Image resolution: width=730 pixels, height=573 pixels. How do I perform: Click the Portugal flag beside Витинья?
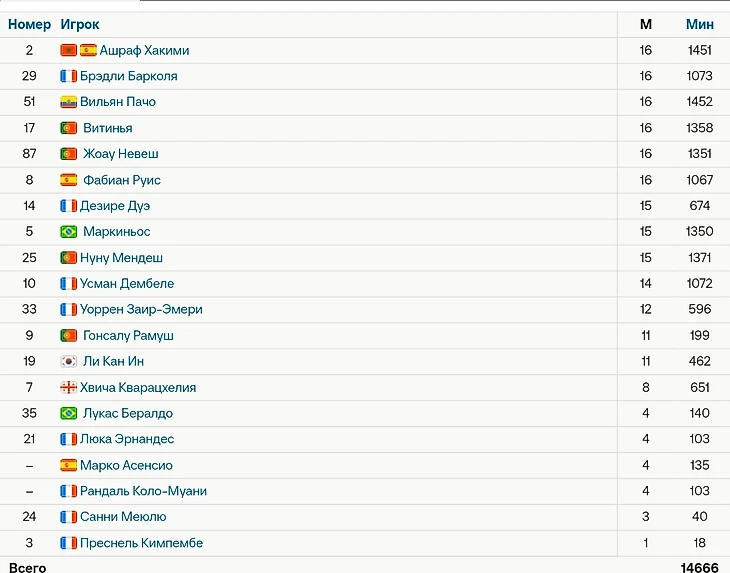[68, 128]
